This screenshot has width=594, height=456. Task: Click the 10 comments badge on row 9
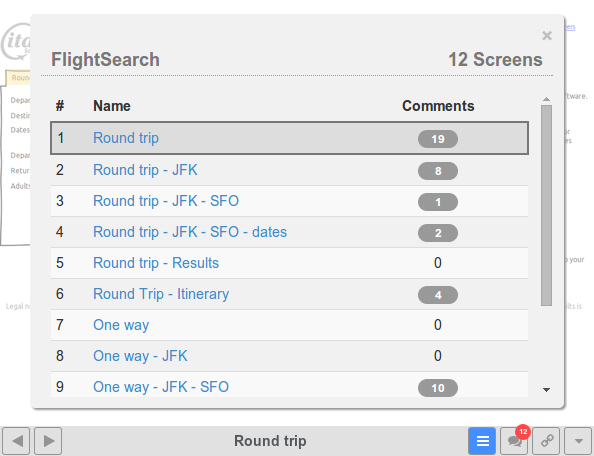click(438, 388)
